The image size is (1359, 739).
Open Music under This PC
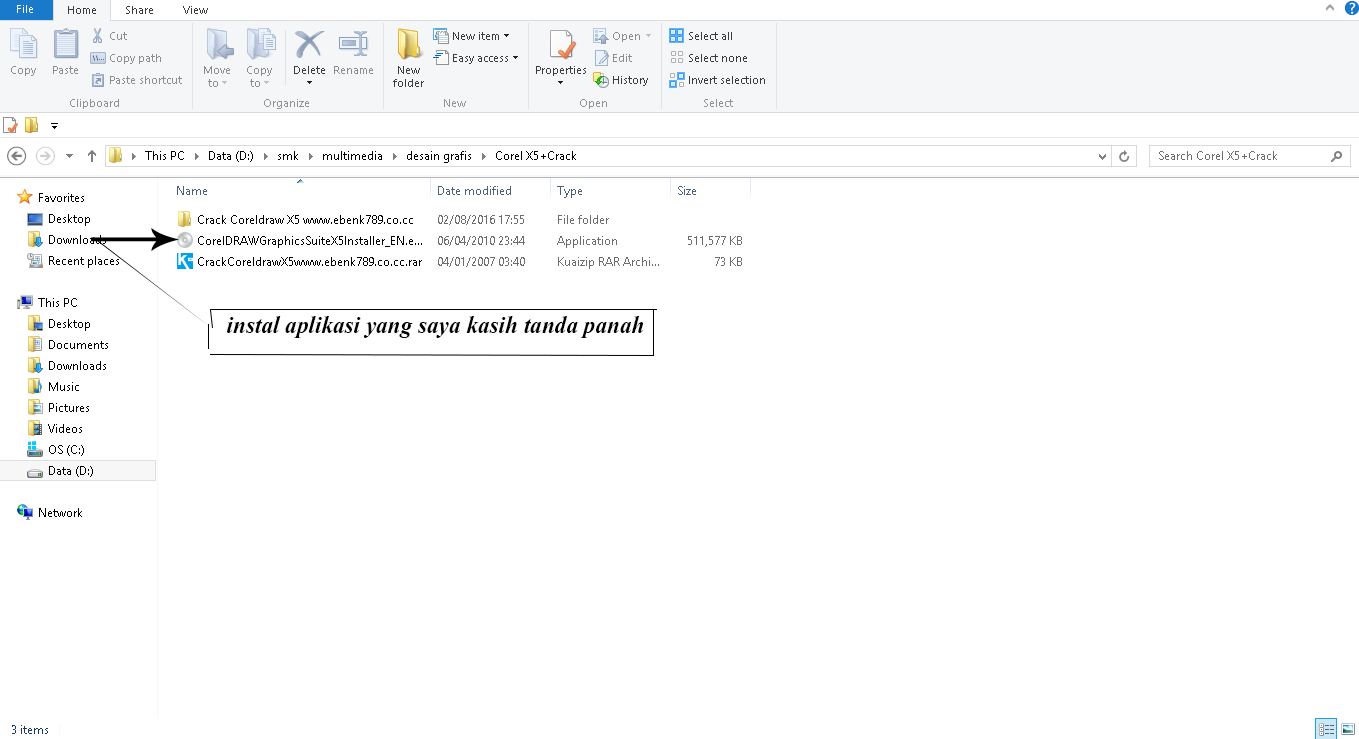[x=54, y=387]
